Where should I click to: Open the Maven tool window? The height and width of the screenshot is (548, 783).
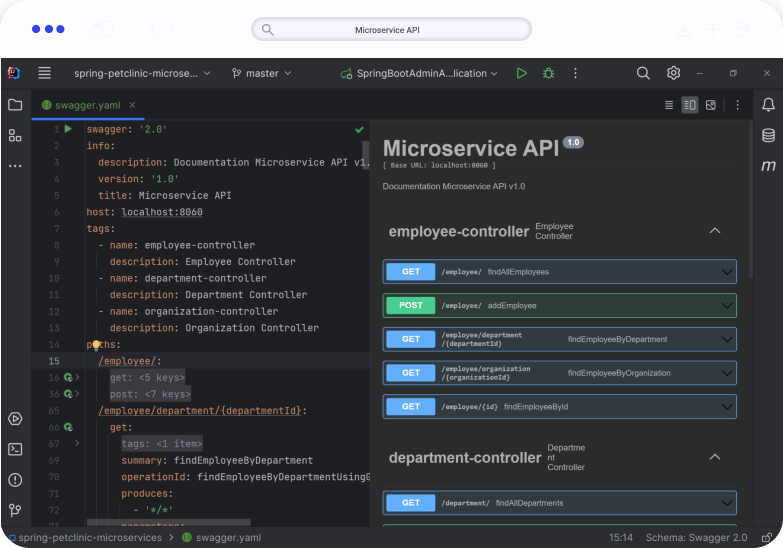(x=768, y=165)
